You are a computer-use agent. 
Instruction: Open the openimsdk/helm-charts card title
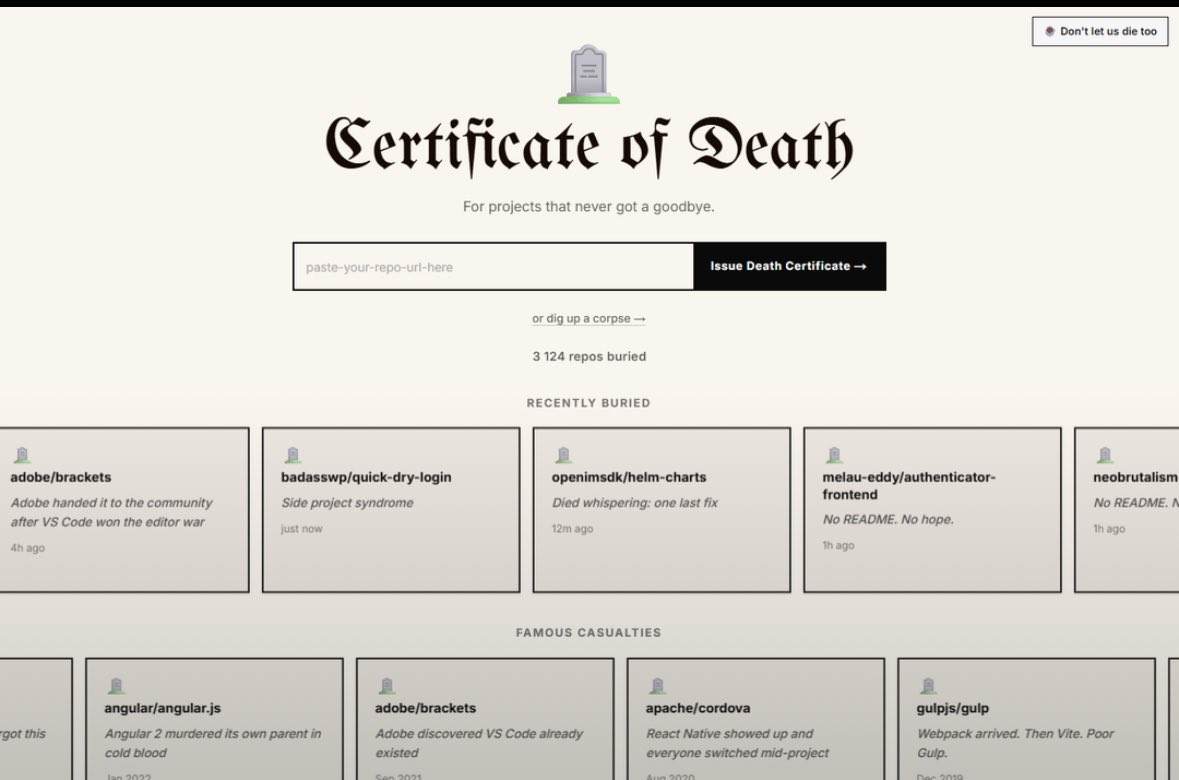tap(629, 477)
